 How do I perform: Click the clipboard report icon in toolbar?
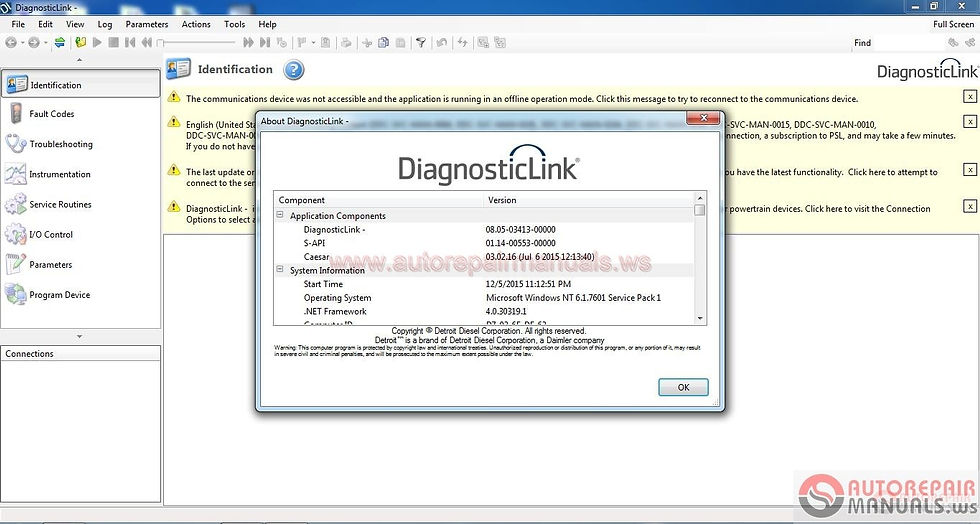click(x=326, y=43)
